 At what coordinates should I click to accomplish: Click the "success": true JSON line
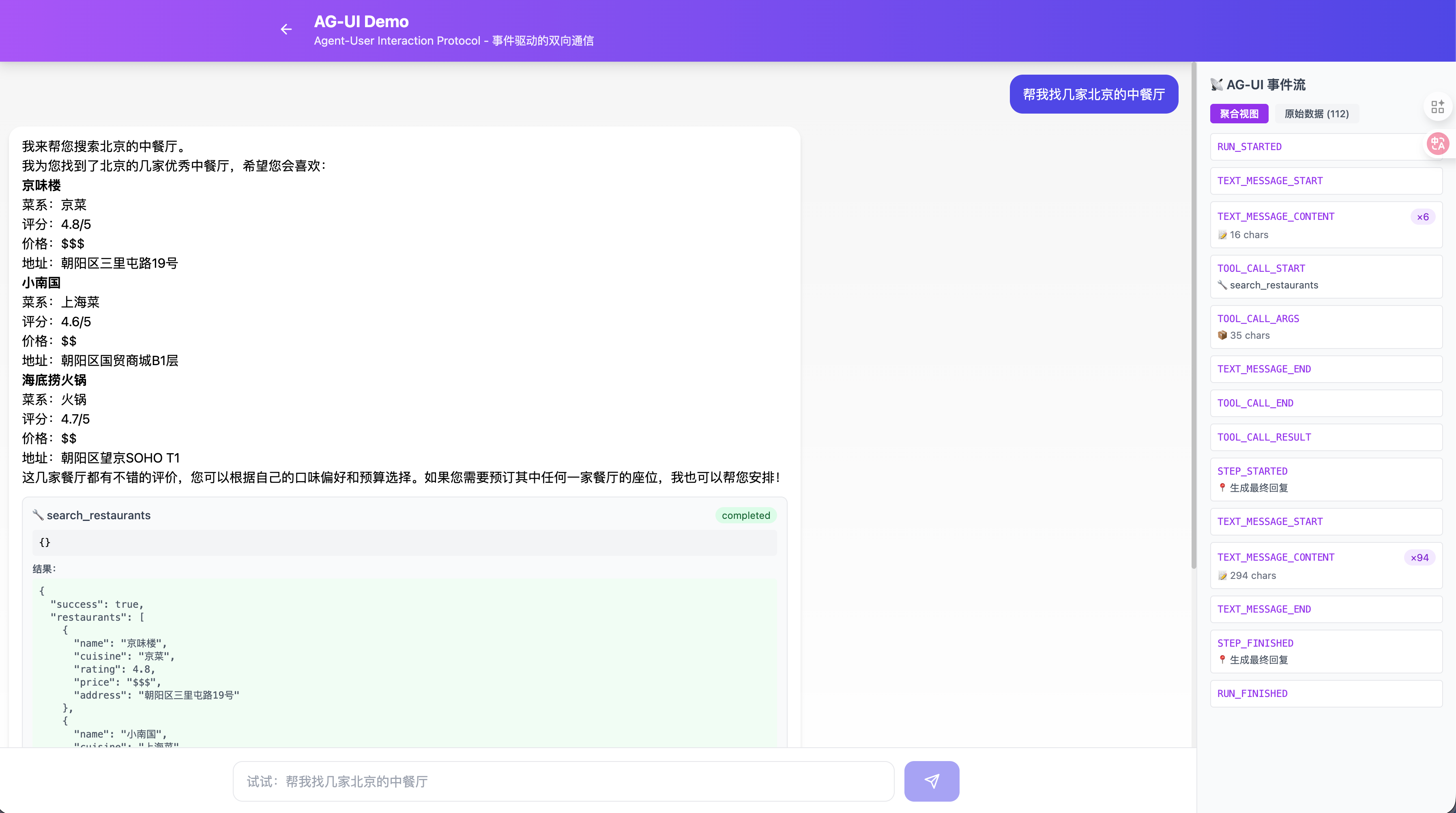tap(97, 604)
